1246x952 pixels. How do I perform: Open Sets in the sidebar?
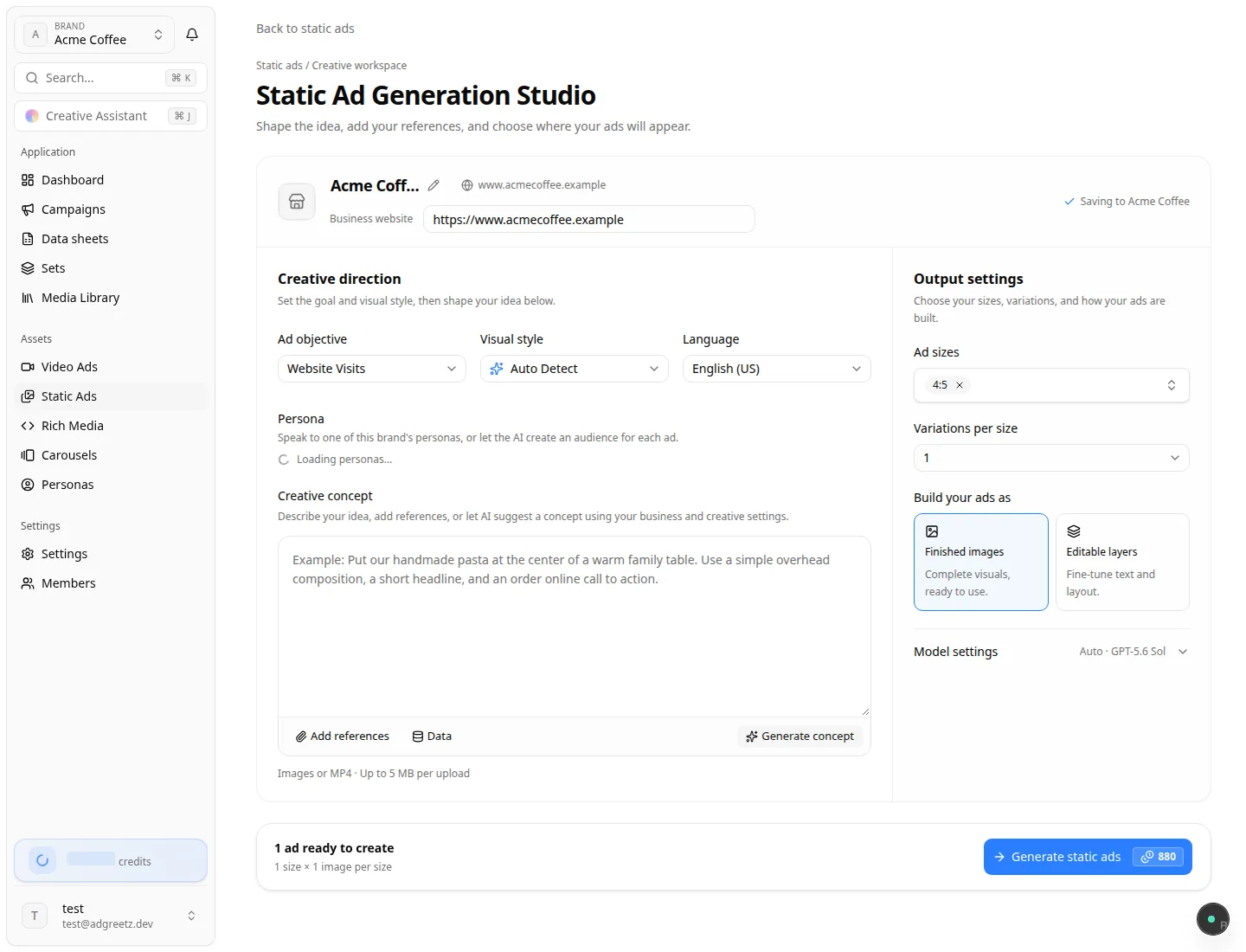pyautogui.click(x=111, y=268)
